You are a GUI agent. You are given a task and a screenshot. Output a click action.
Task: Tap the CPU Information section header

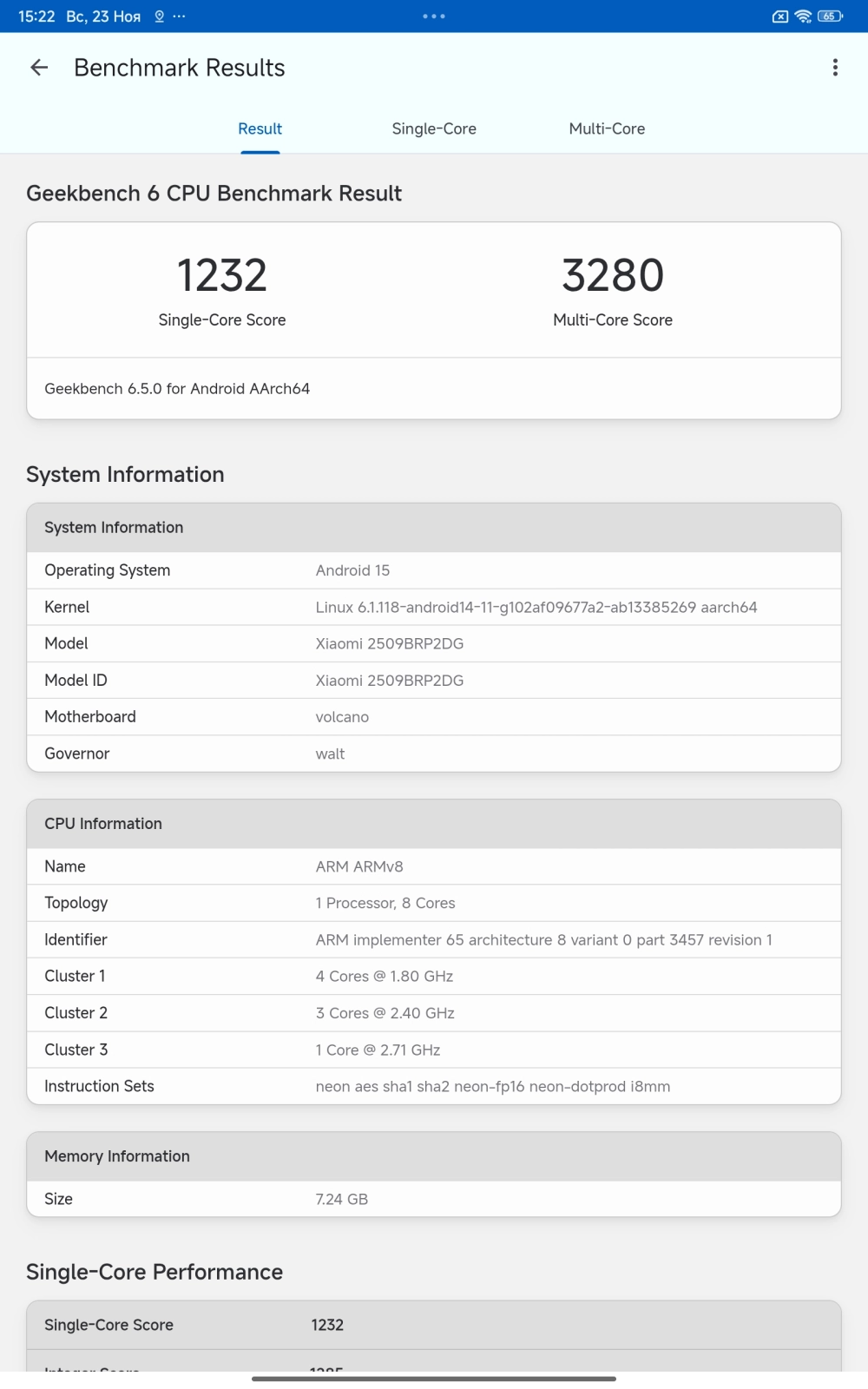434,824
